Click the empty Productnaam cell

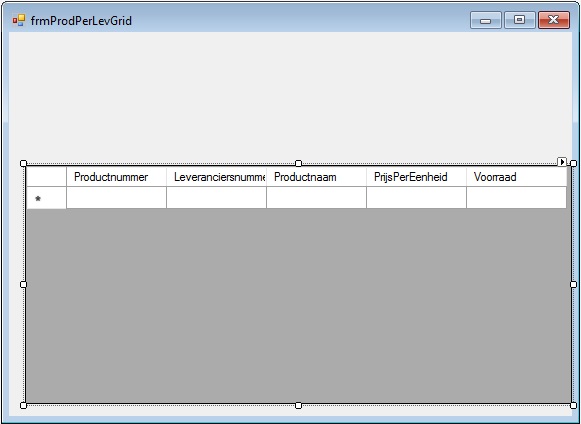(316, 198)
